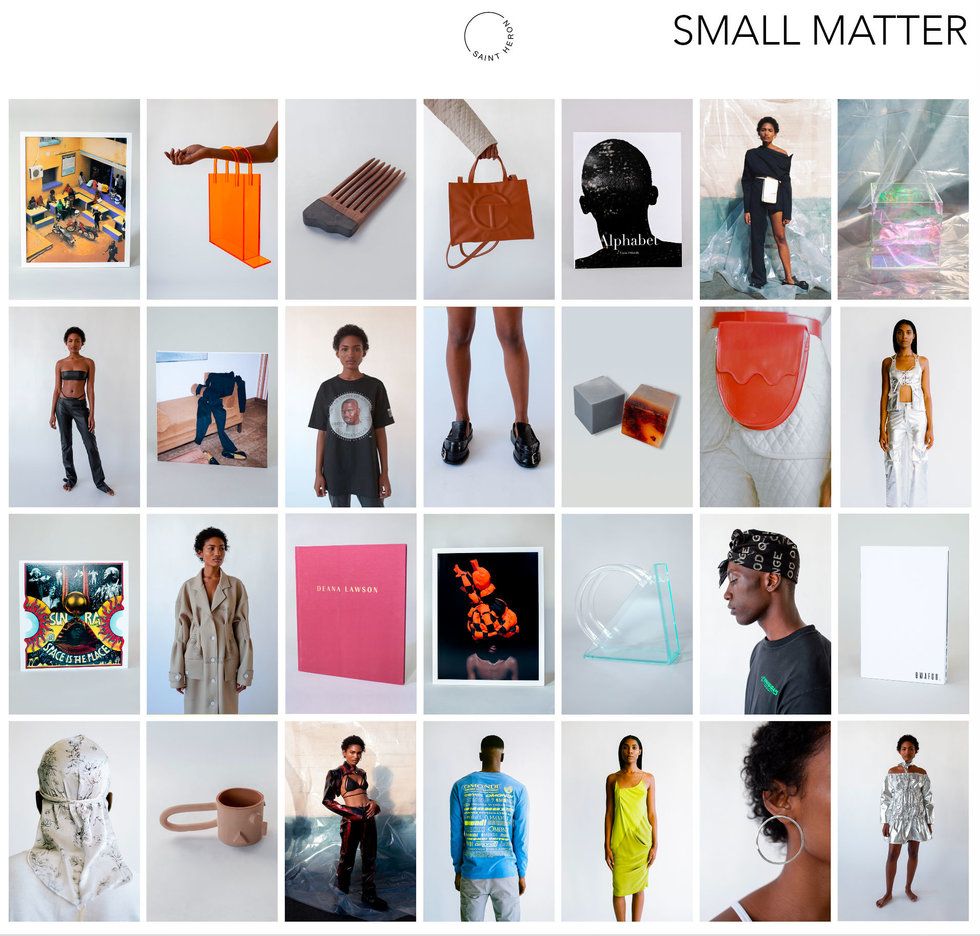Select the grey and amber soap cubes

pyautogui.click(x=627, y=407)
